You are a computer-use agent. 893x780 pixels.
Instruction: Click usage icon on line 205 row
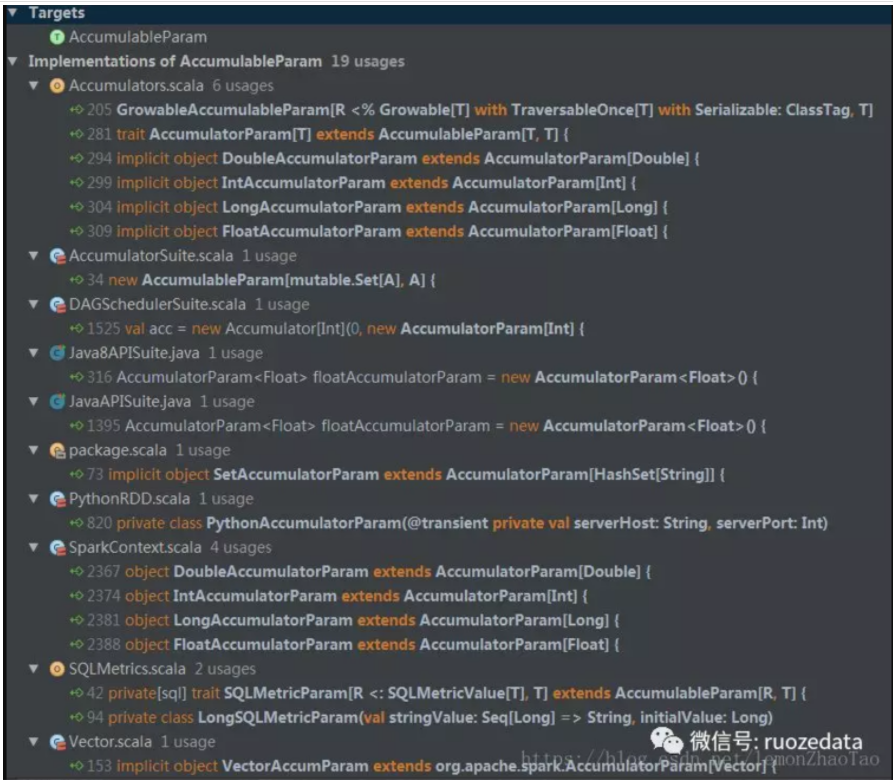[x=76, y=110]
